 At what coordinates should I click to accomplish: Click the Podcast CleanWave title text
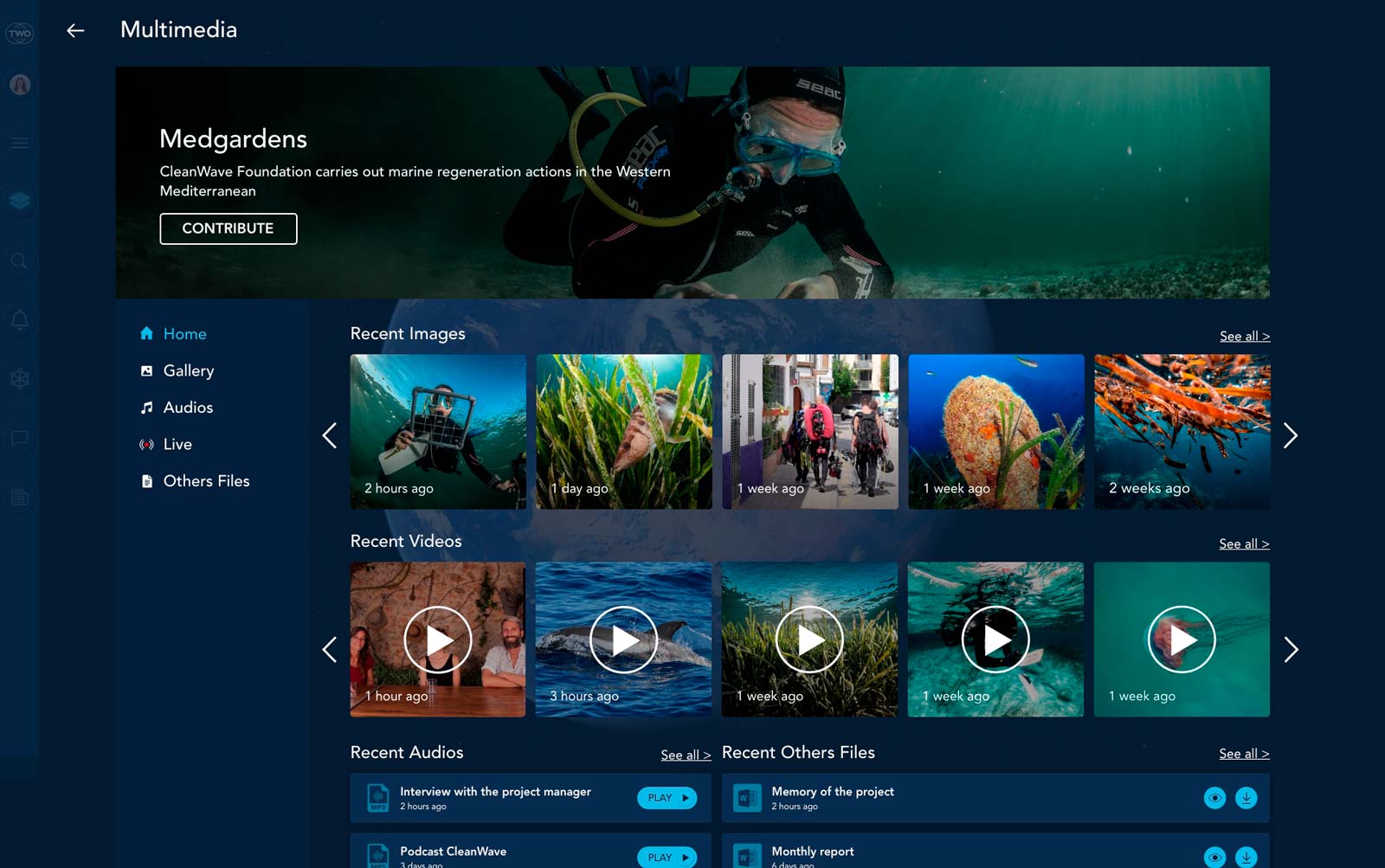pos(453,852)
